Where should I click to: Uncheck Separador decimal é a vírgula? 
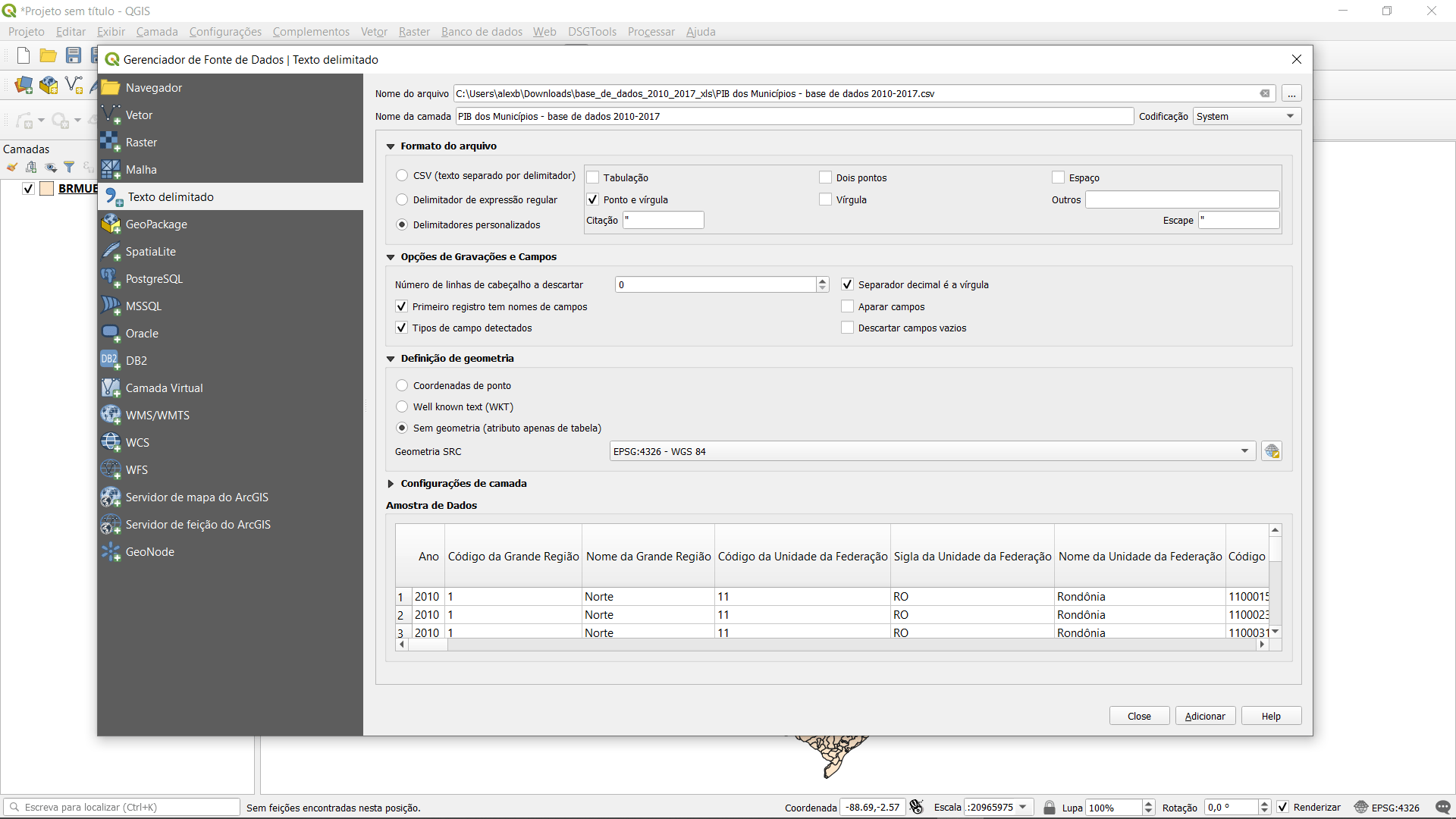pos(848,285)
